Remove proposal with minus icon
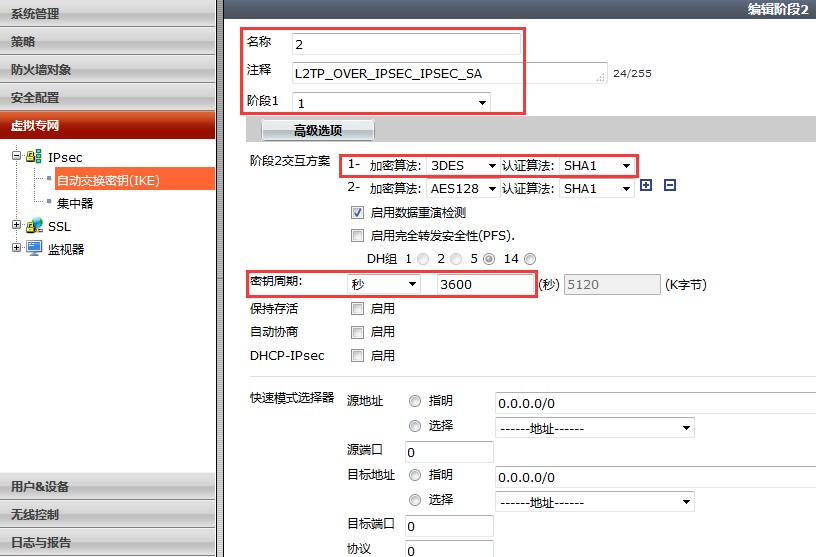Screen dimensions: 816x557 [670, 185]
